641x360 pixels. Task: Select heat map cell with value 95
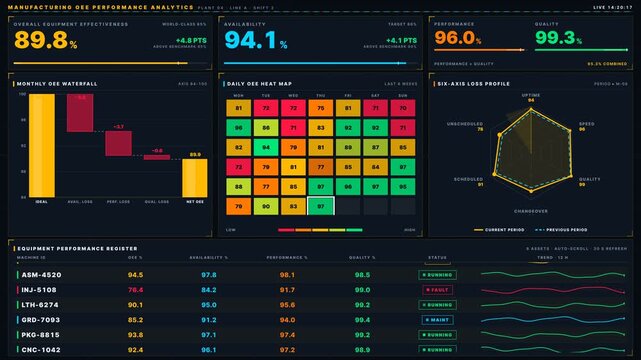tap(403, 187)
